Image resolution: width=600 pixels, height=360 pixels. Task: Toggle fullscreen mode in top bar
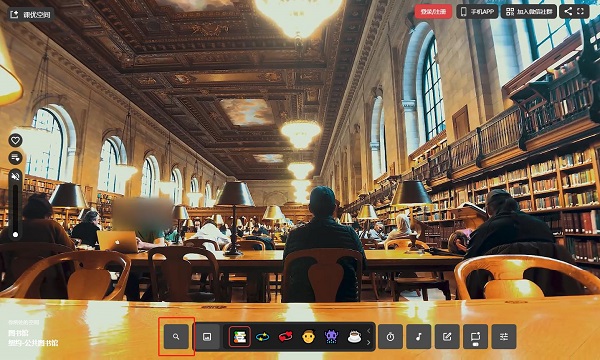(x=580, y=11)
